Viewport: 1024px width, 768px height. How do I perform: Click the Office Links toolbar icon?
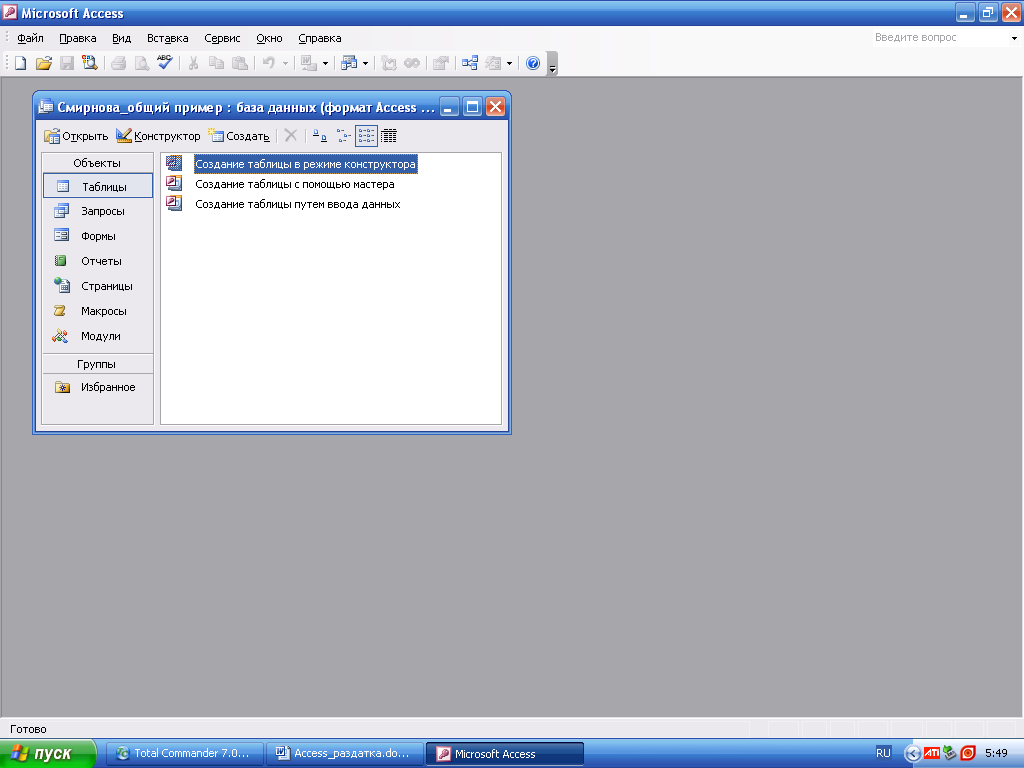point(308,63)
